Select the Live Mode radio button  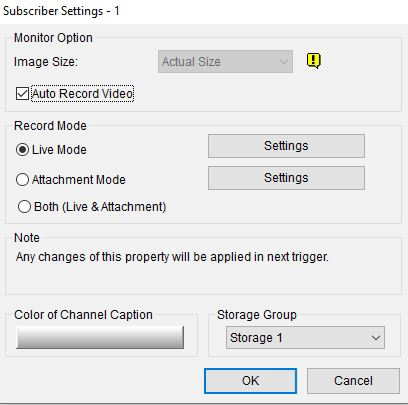point(22,150)
